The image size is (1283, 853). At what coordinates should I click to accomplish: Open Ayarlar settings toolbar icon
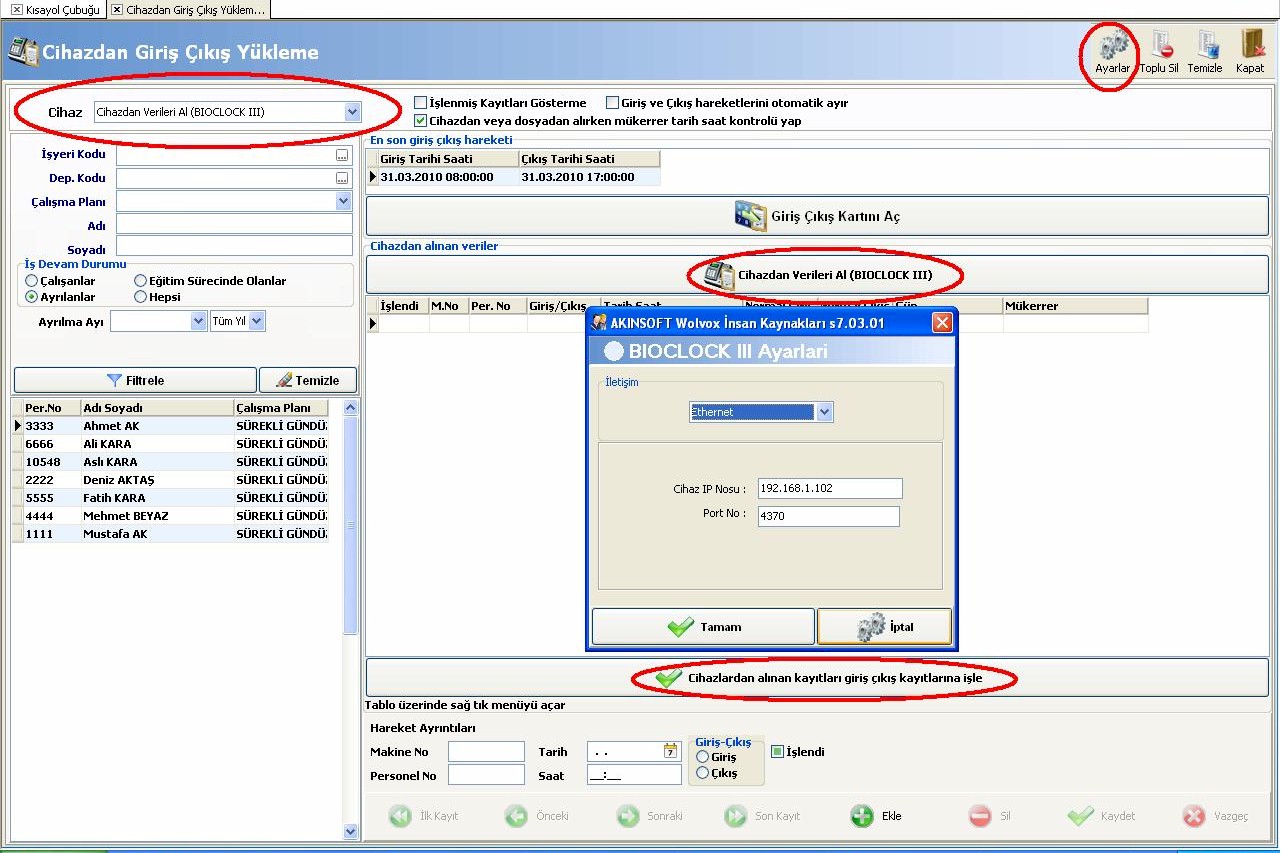click(x=1112, y=51)
